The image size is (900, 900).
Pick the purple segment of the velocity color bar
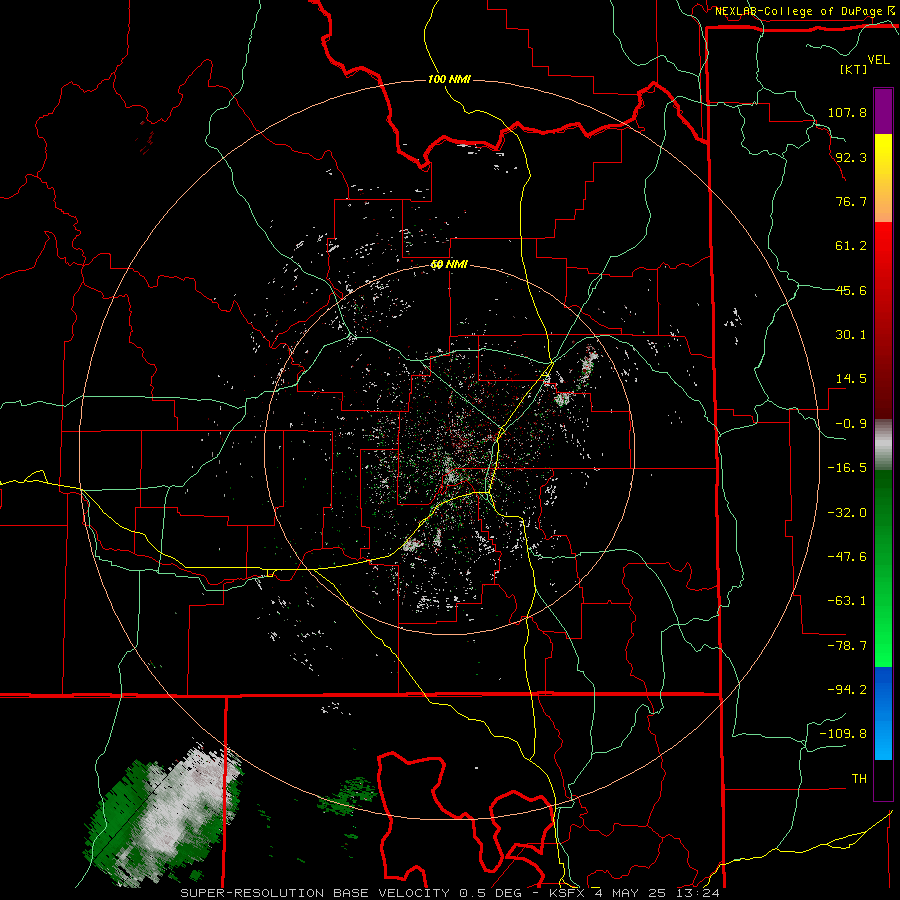[x=883, y=111]
